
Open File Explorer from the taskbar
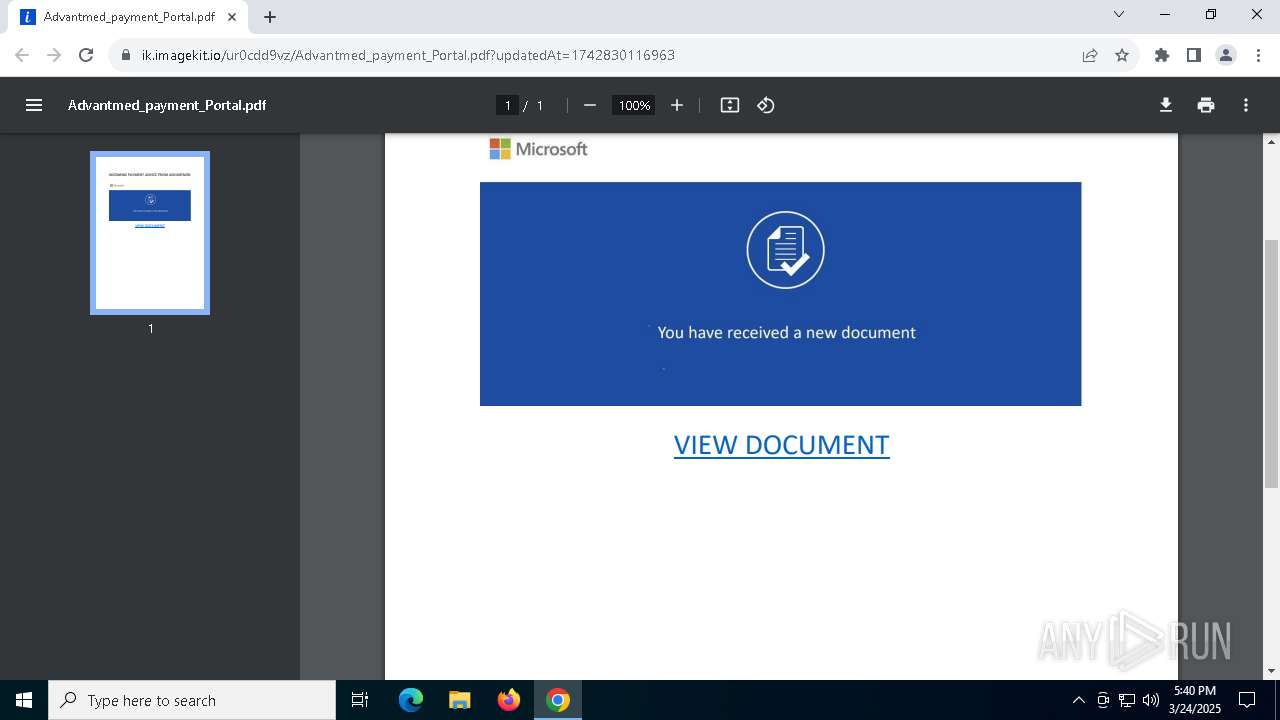(x=459, y=700)
